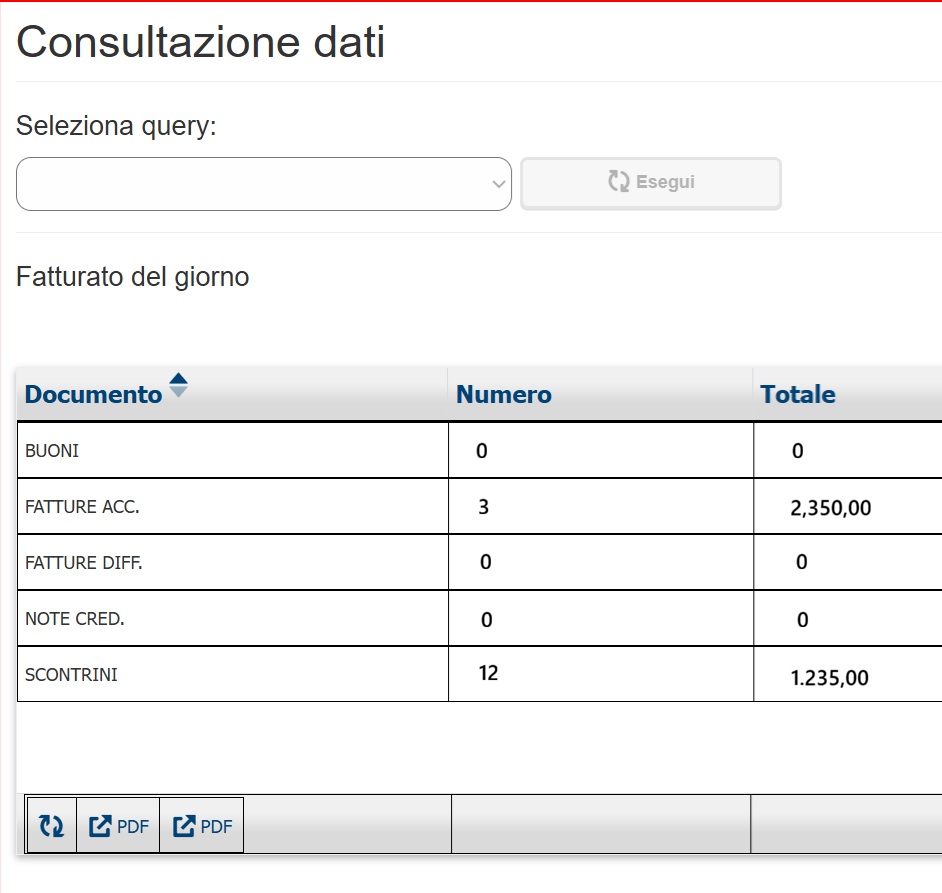Open the Seleziona query dropdown
The width and height of the screenshot is (942, 893).
264,184
